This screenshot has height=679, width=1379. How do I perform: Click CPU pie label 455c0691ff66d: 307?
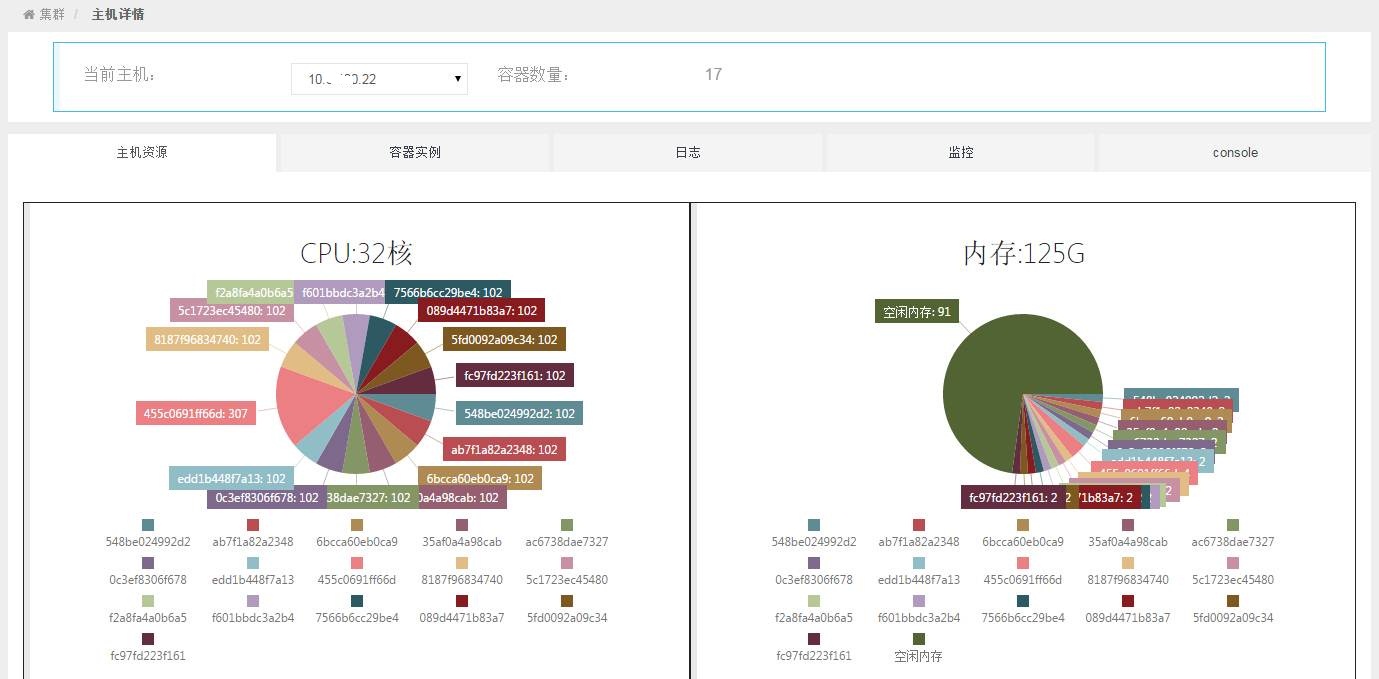pyautogui.click(x=196, y=413)
